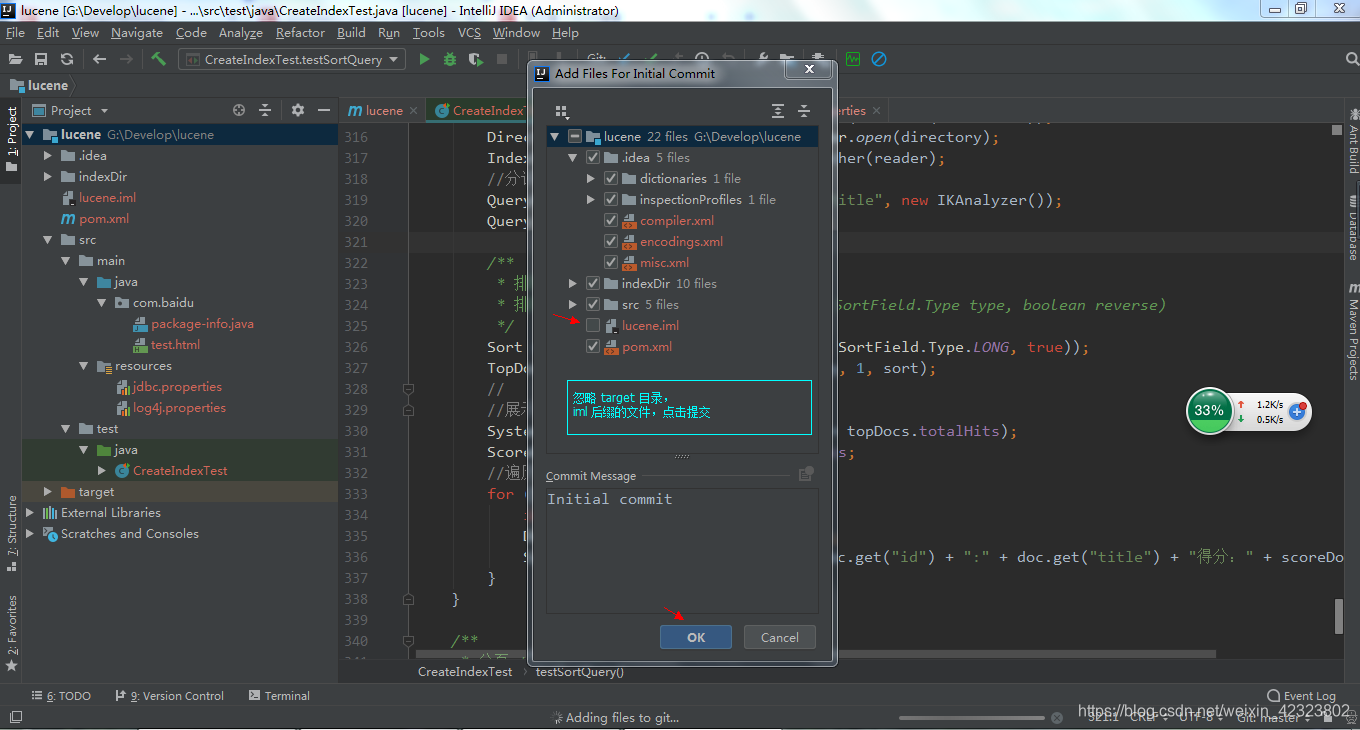Hide the Project panel with minus icon
This screenshot has width=1360, height=730.
[323, 110]
